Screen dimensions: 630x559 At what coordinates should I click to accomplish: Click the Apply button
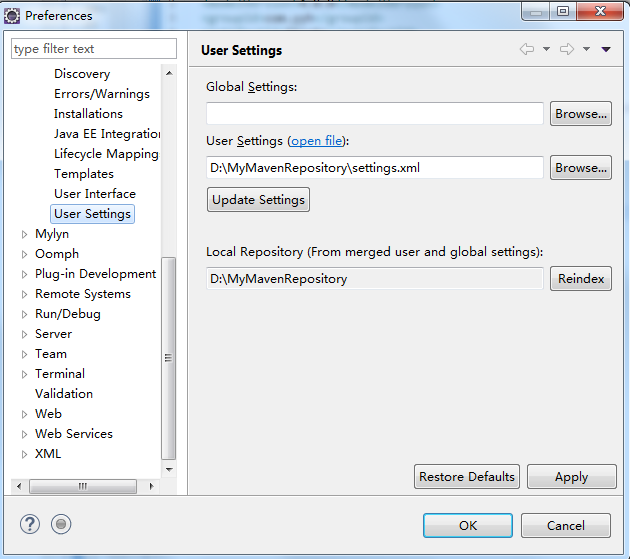572,477
